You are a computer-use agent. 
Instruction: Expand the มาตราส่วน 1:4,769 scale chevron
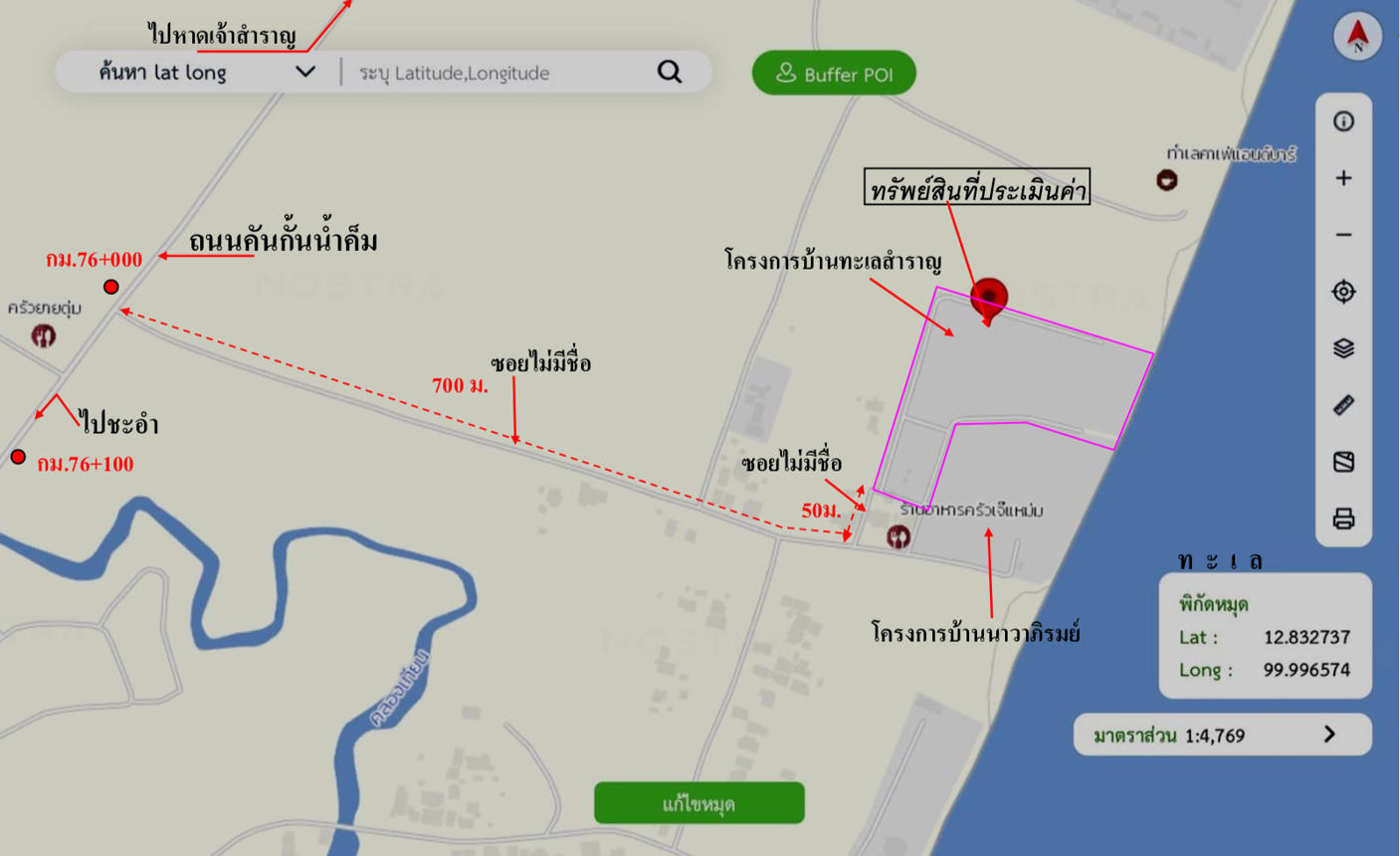[1330, 735]
